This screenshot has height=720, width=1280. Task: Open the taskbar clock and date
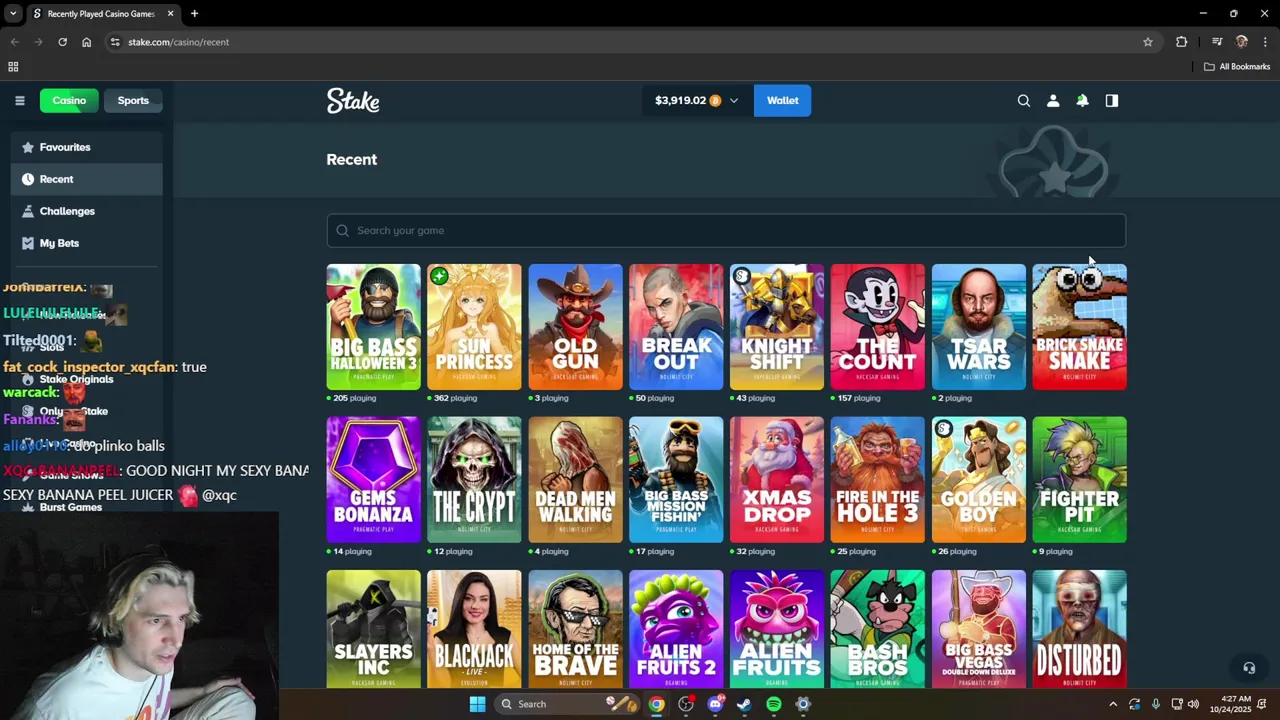[x=1236, y=704]
